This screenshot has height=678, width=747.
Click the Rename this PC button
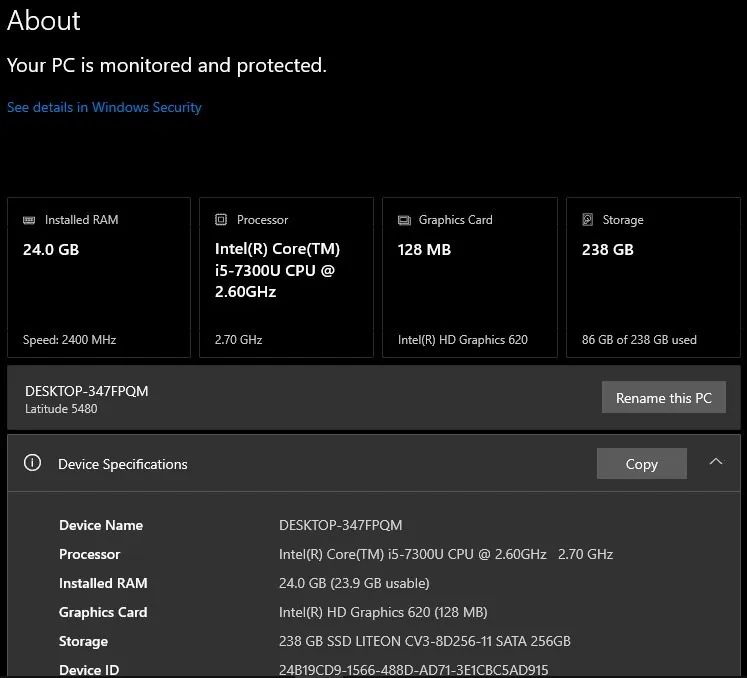664,397
